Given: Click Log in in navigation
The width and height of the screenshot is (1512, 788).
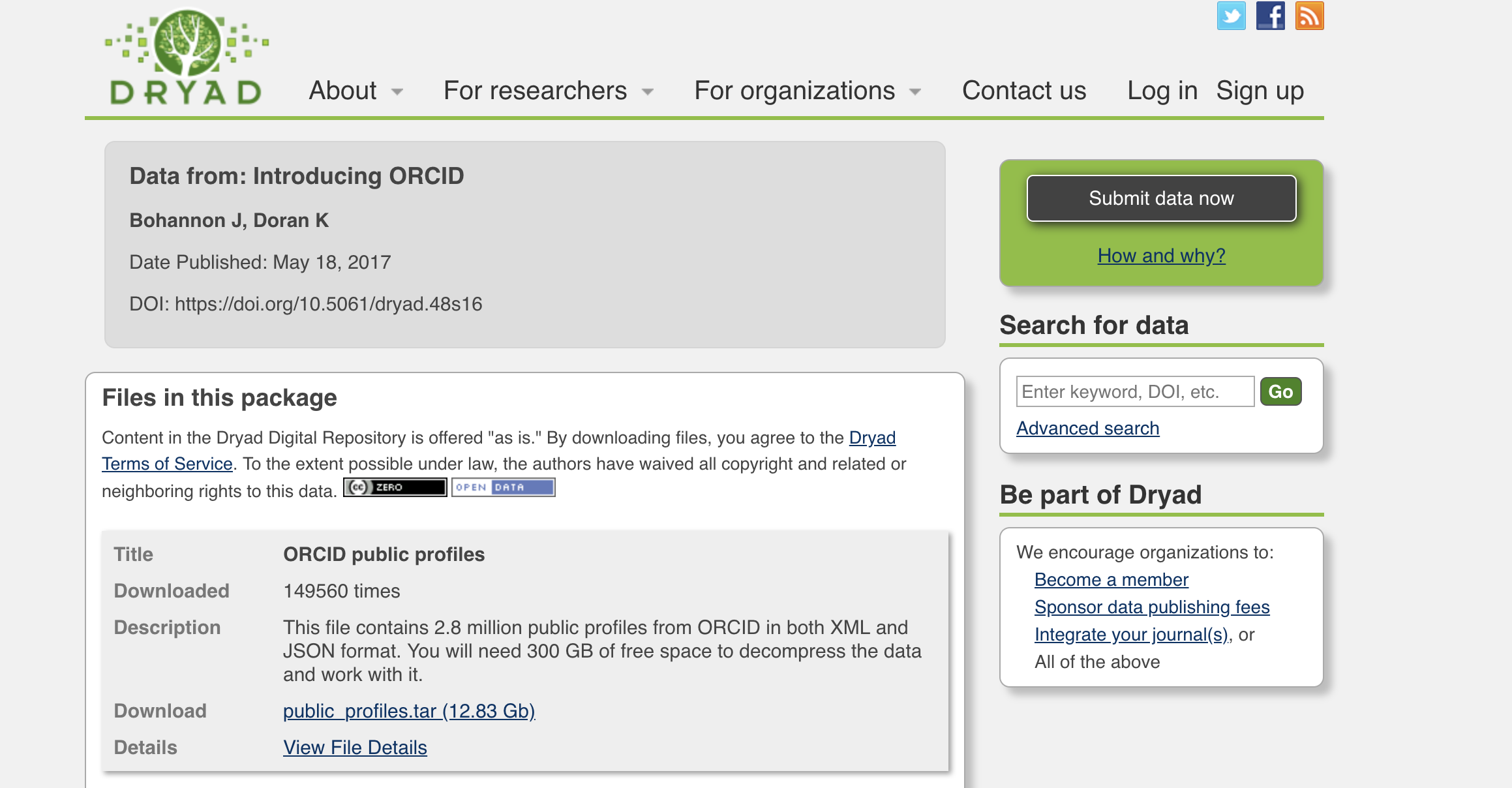Looking at the screenshot, I should (1162, 91).
